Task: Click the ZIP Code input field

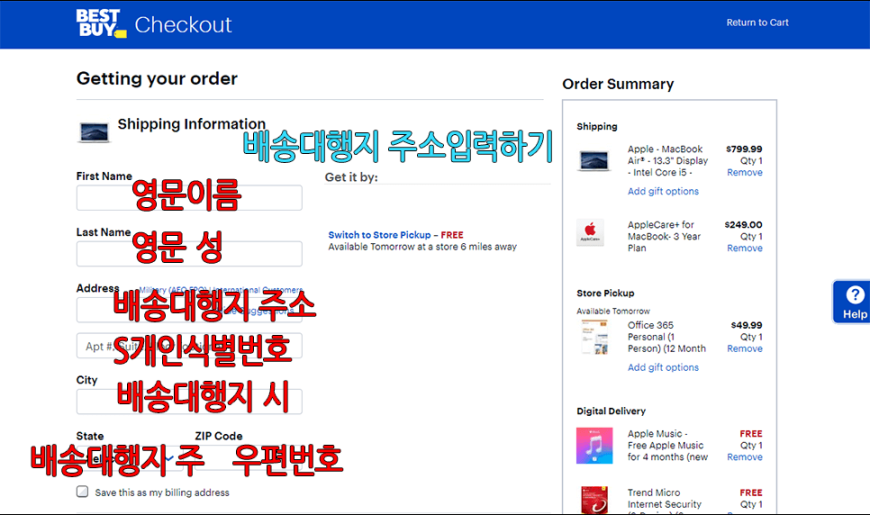Action: click(249, 458)
